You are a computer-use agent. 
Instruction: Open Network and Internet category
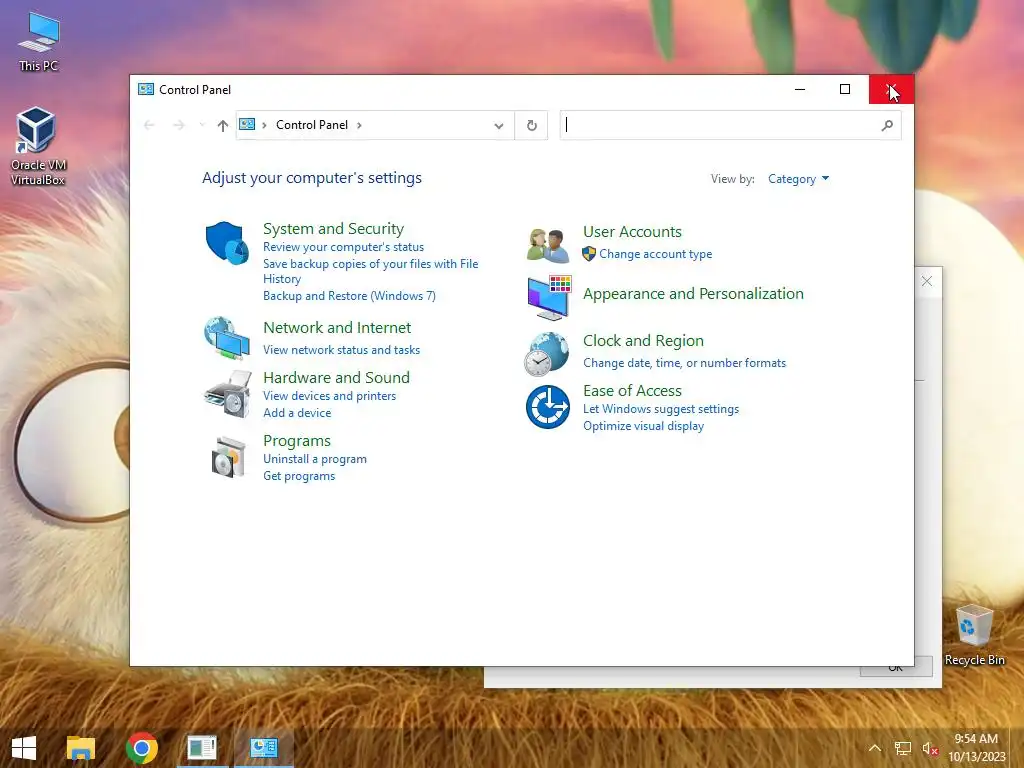(x=337, y=327)
